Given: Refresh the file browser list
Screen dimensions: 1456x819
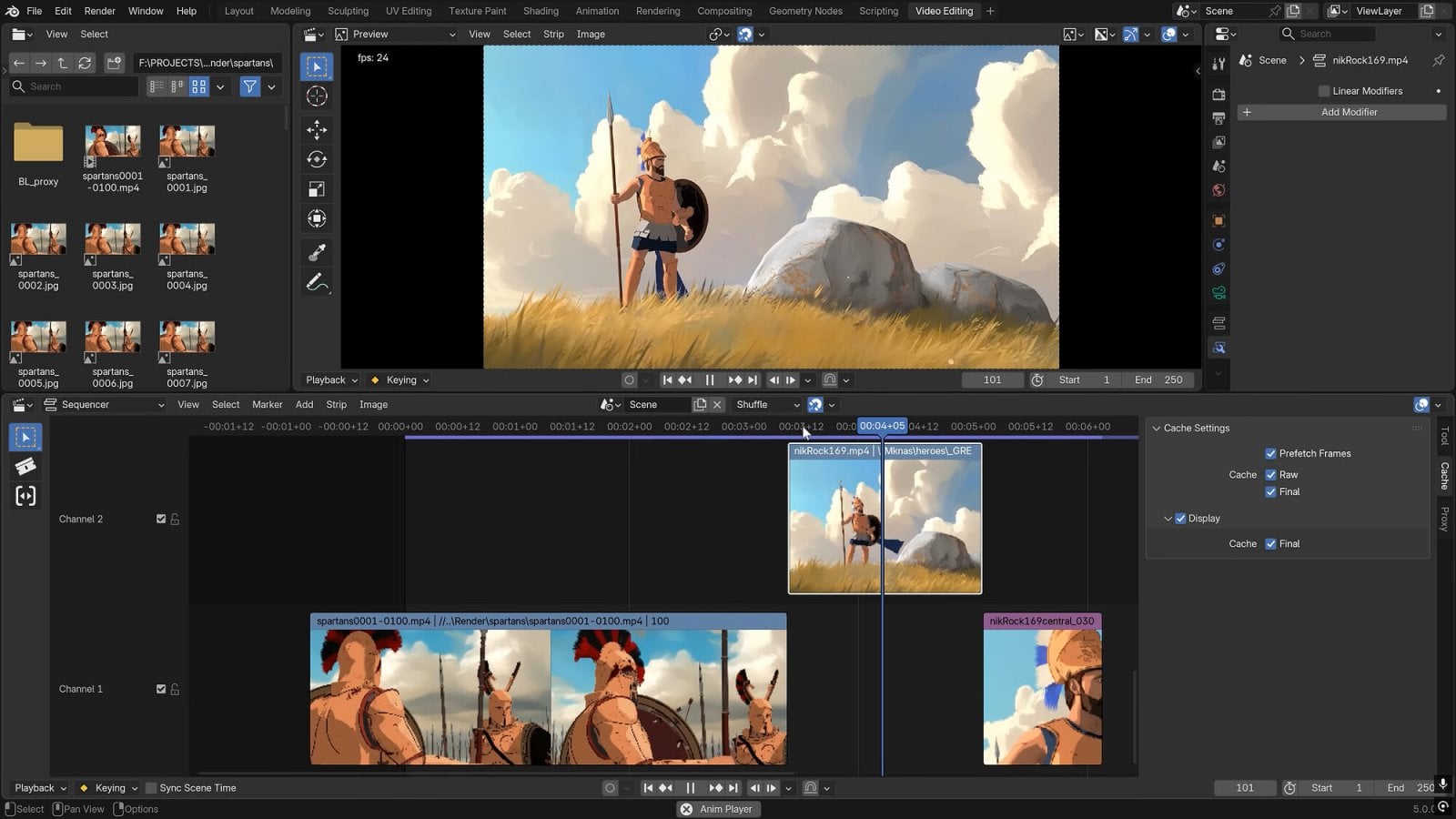Looking at the screenshot, I should pos(85,63).
